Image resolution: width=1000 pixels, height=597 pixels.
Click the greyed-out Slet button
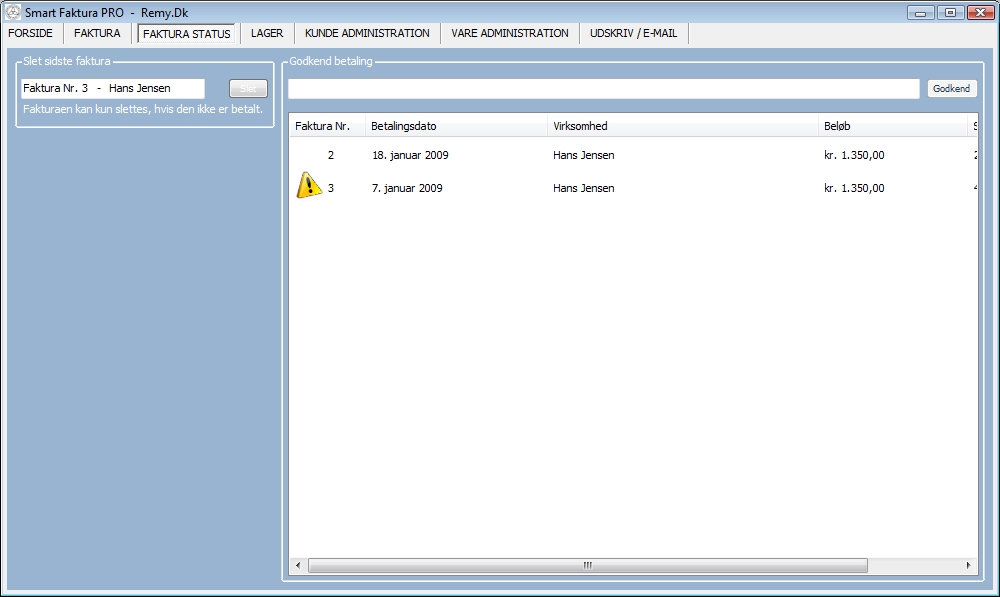pos(248,89)
